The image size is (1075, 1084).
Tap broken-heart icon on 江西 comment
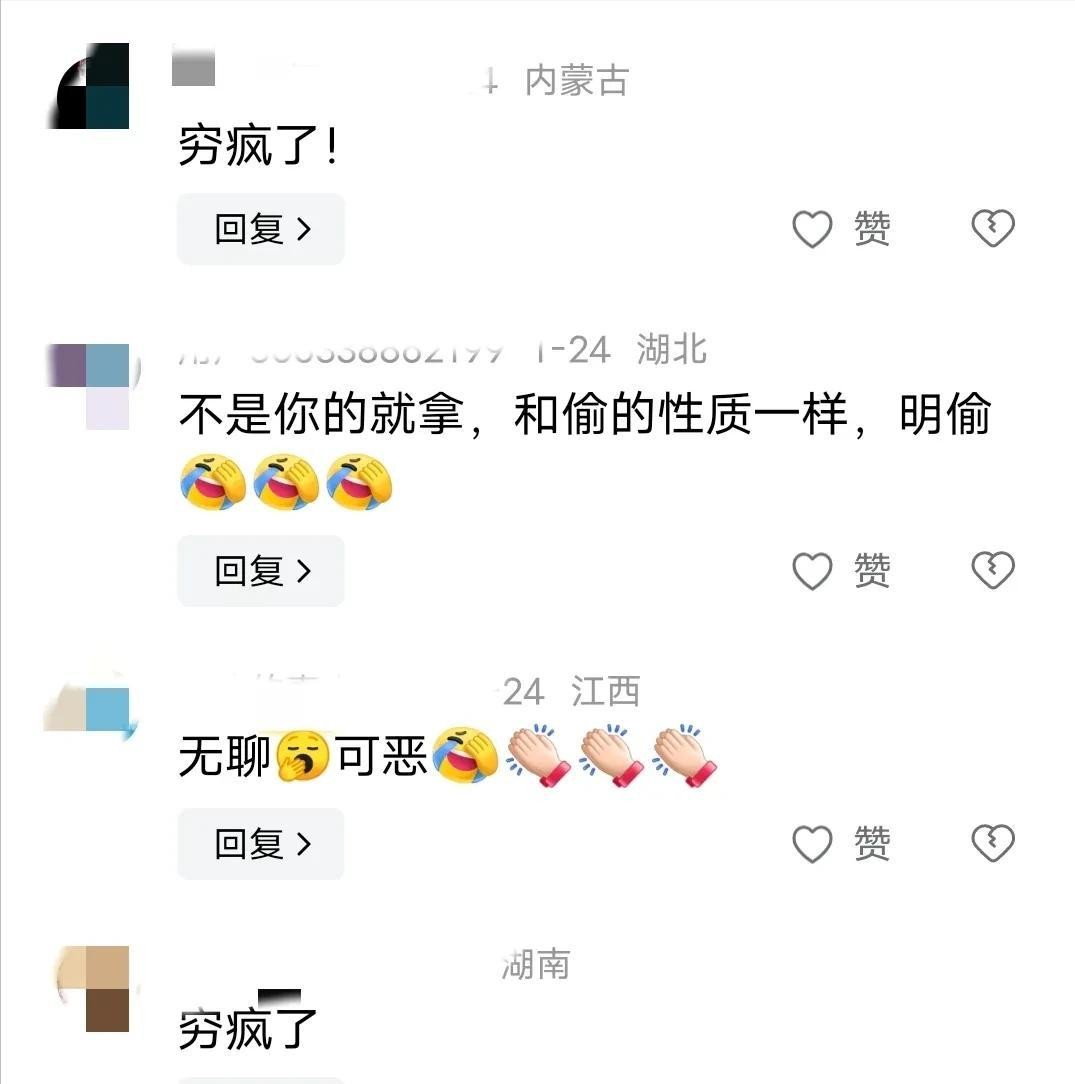coord(993,843)
